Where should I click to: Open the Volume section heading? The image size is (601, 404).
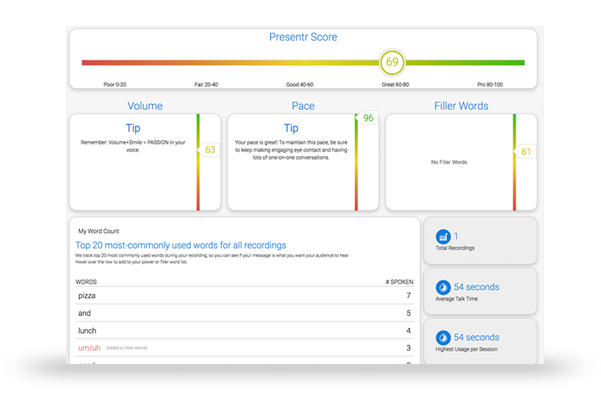pos(145,105)
